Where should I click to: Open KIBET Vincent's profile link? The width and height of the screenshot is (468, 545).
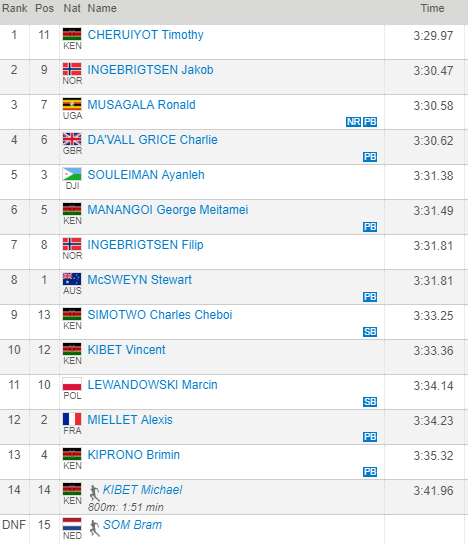pos(126,350)
